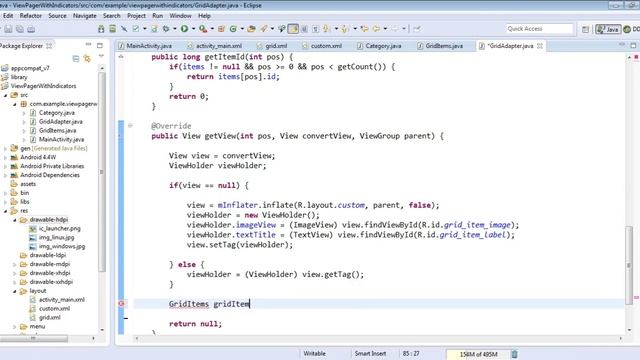Toggle Block Selection Mode icon
The width and height of the screenshot is (640, 360).
click(x=304, y=29)
